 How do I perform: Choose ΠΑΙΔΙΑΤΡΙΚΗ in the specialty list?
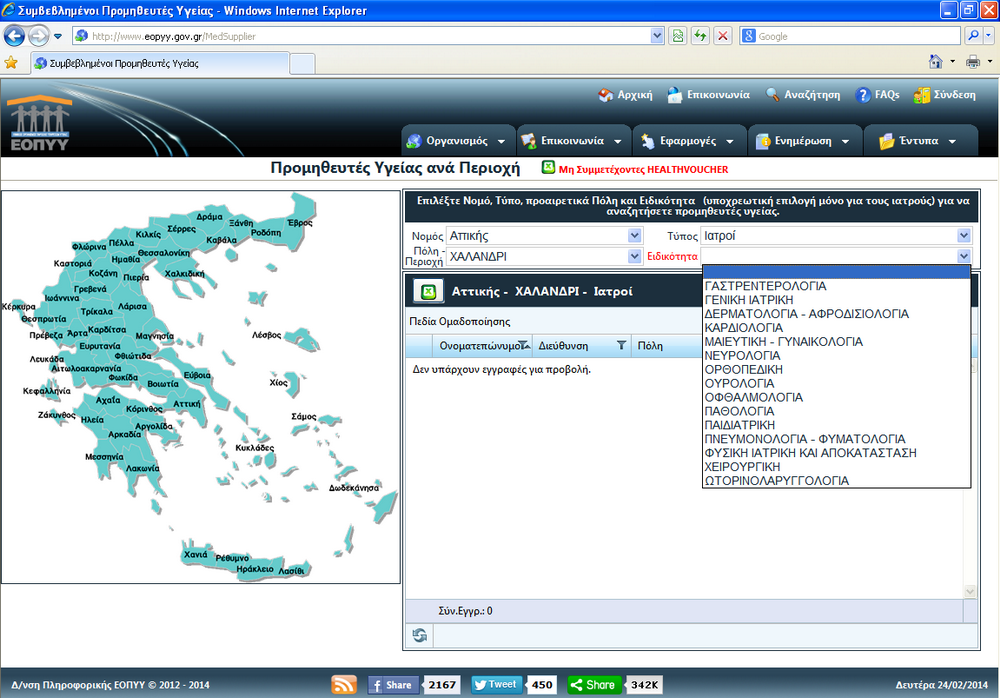click(740, 425)
